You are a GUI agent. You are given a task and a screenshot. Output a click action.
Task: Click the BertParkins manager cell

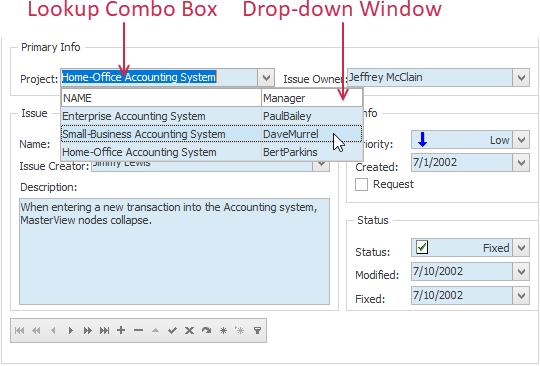[x=312, y=152]
